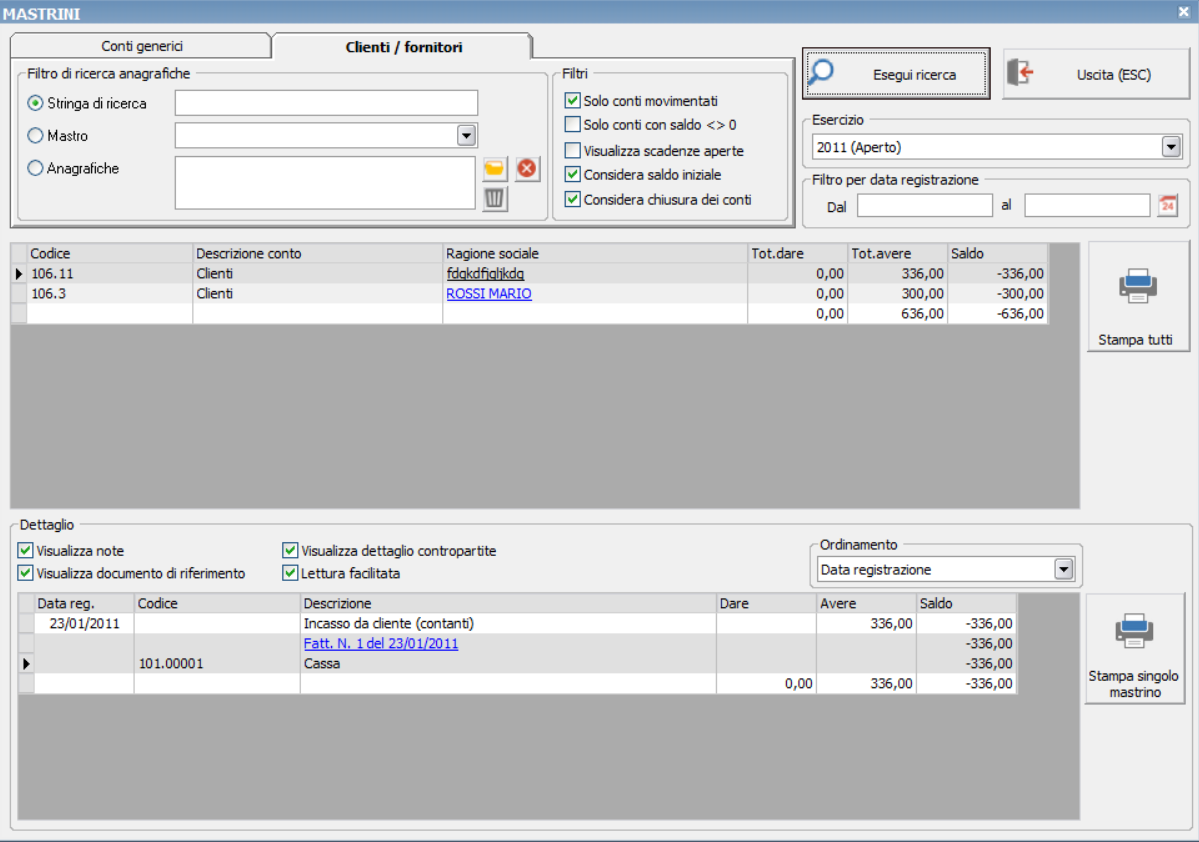The height and width of the screenshot is (842, 1199).
Task: Select the Mastro radio button
Action: click(x=36, y=136)
